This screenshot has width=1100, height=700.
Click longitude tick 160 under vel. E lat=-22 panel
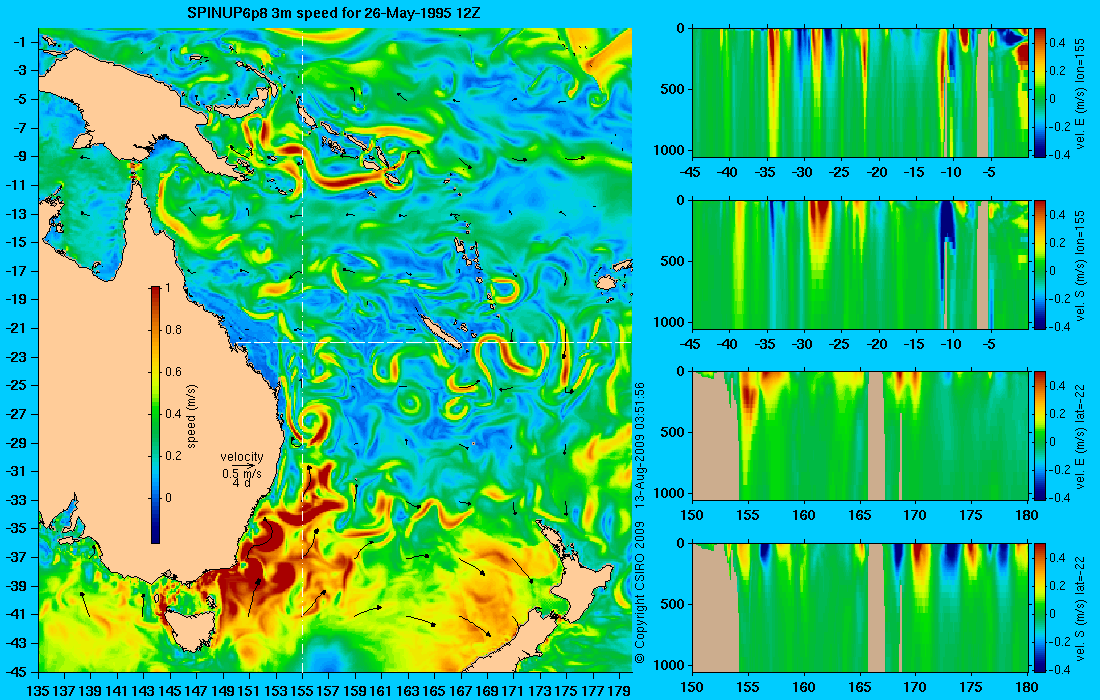tap(804, 515)
